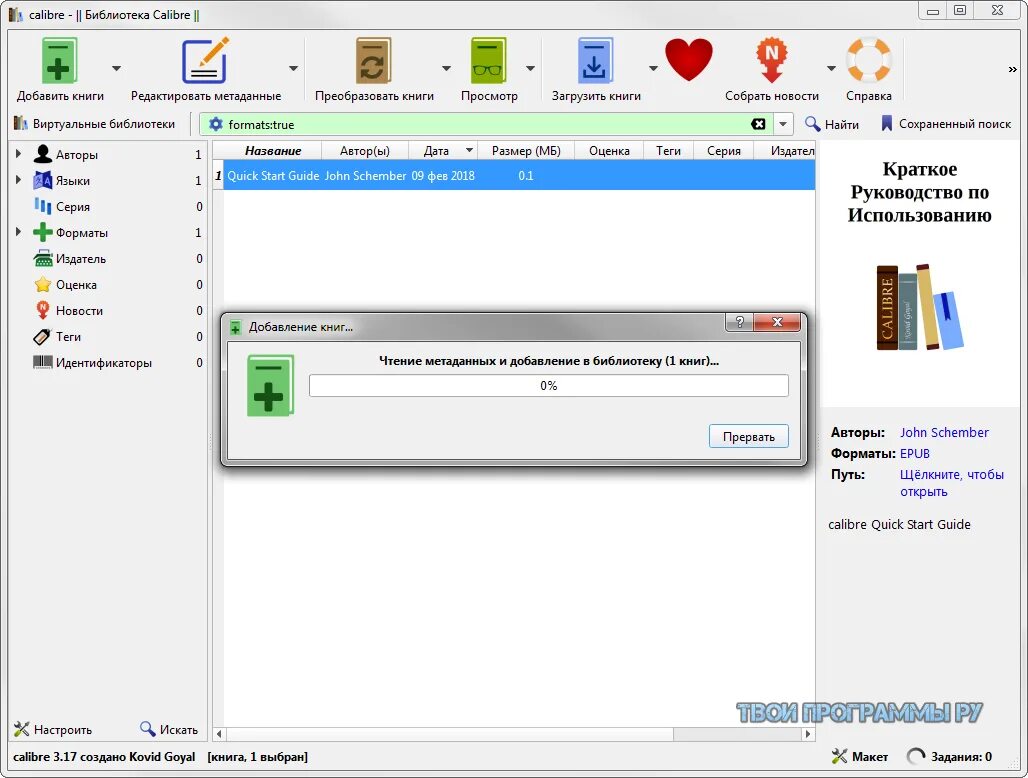Screen dimensions: 1028x778
Task: Click Прервать to abort adding books
Action: 748,437
